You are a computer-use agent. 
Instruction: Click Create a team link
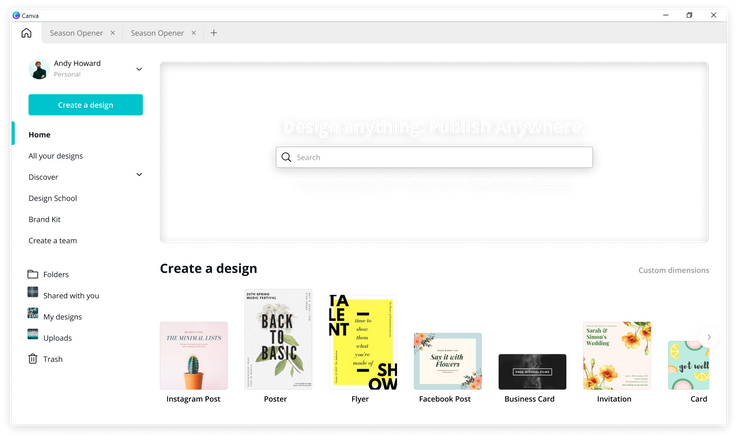click(x=53, y=240)
